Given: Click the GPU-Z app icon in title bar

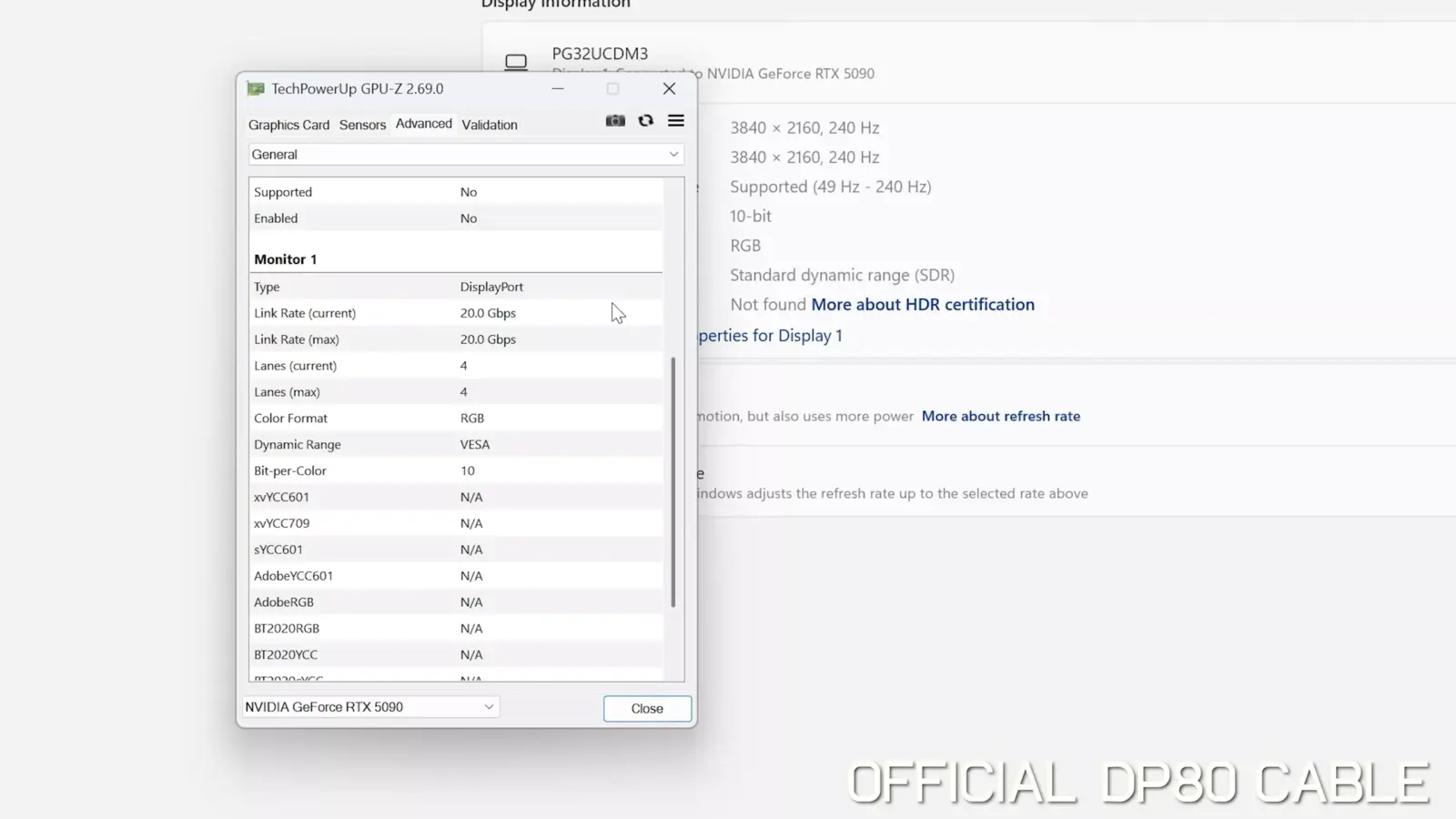Looking at the screenshot, I should (x=256, y=89).
